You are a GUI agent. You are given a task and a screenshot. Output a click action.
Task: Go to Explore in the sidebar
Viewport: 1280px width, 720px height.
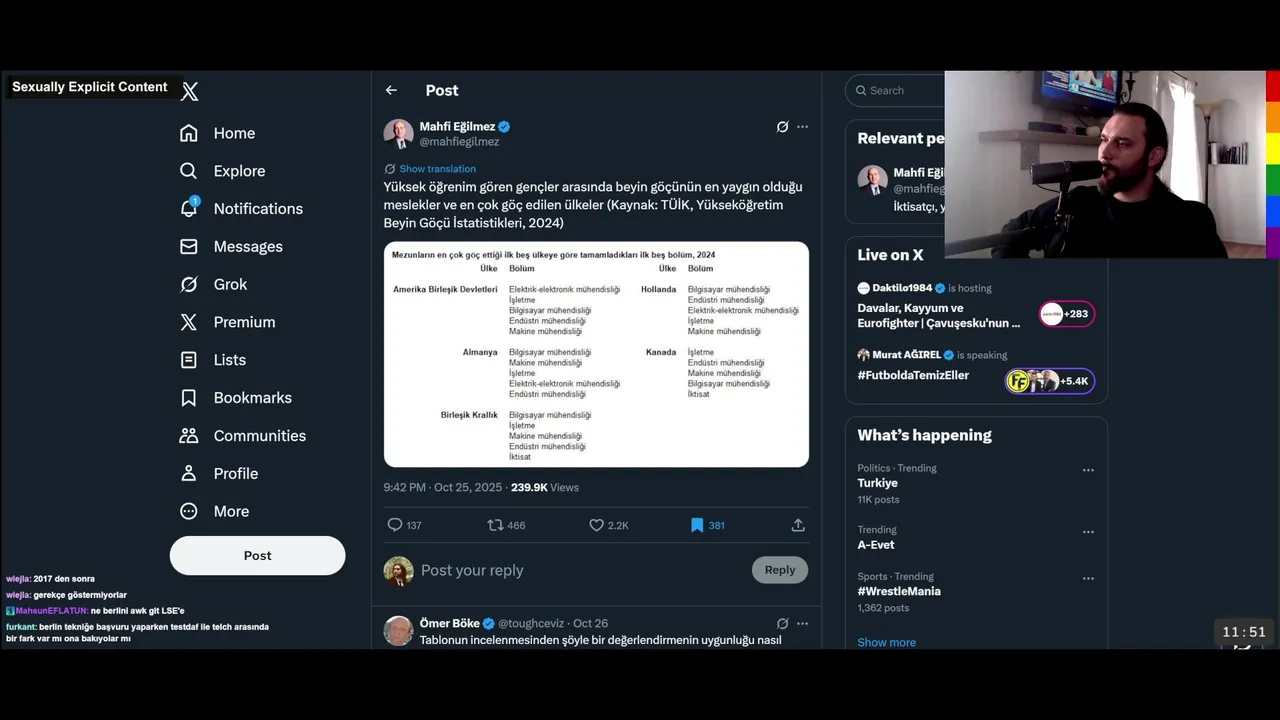tap(239, 171)
